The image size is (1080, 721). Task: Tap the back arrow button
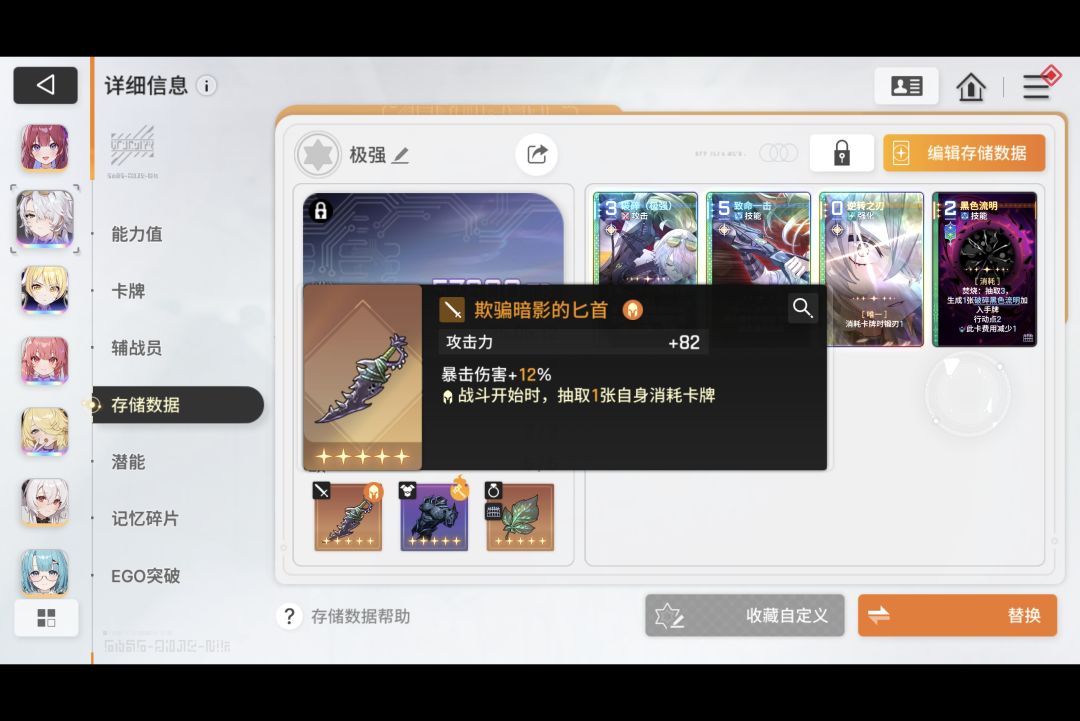tap(45, 85)
